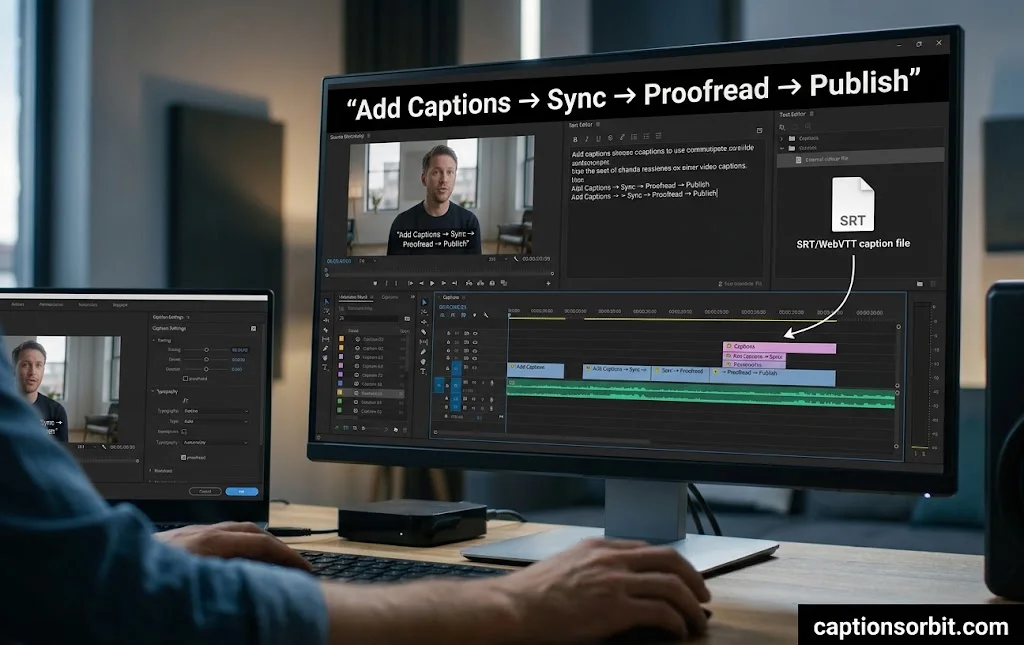The image size is (1024, 645).
Task: Select the external caption file row
Action: pos(860,159)
